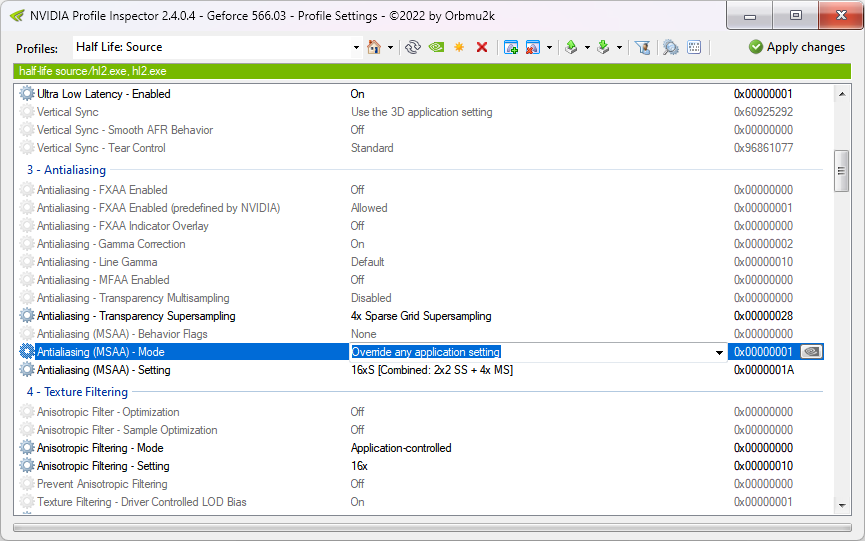Click the NVIDIA reset button beside 0x00000001
This screenshot has width=865, height=541.
(811, 352)
